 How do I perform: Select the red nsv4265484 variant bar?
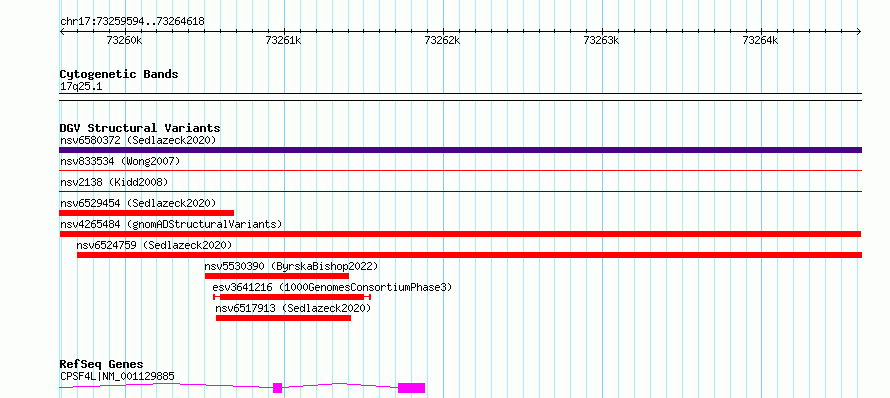[x=460, y=234]
